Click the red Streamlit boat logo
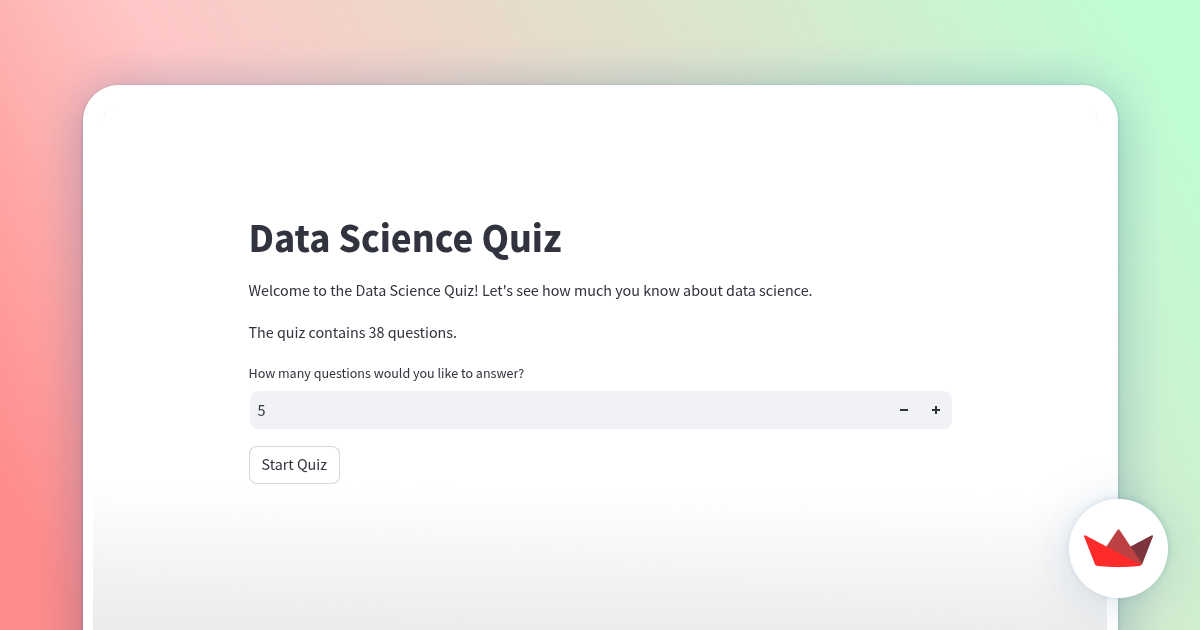Viewport: 1200px width, 630px height. point(1118,548)
